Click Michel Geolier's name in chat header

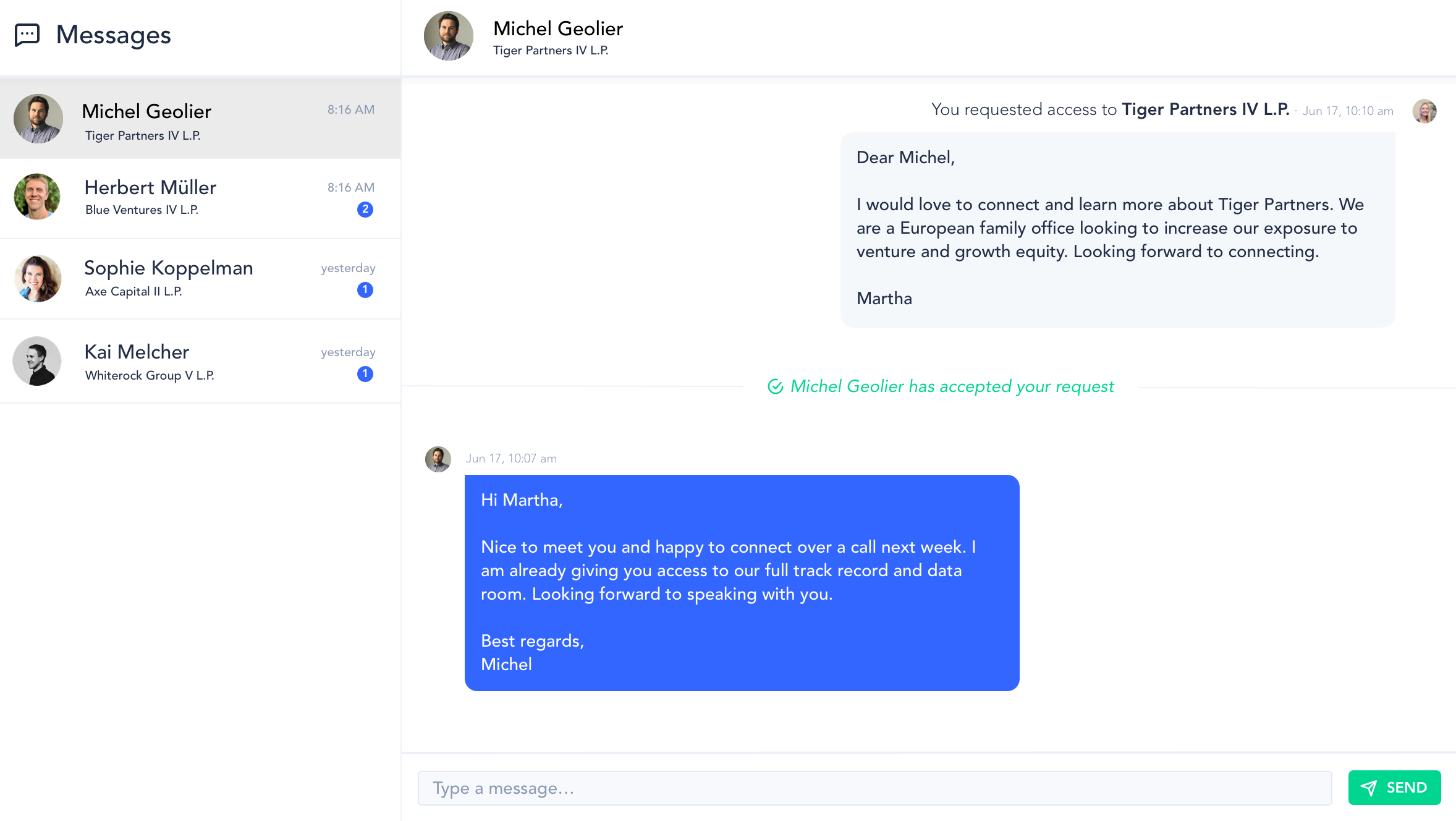[x=558, y=28]
